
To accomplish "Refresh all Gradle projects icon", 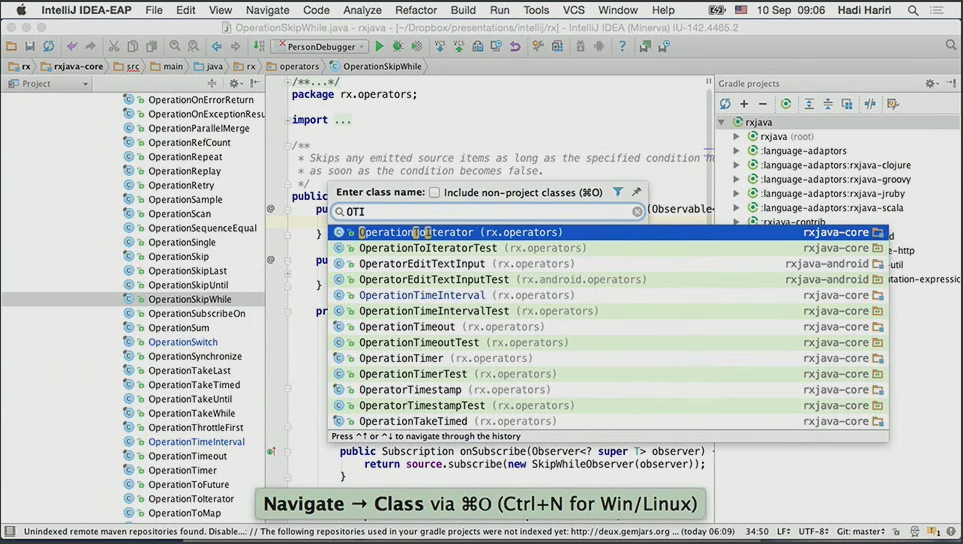I will click(x=725, y=104).
